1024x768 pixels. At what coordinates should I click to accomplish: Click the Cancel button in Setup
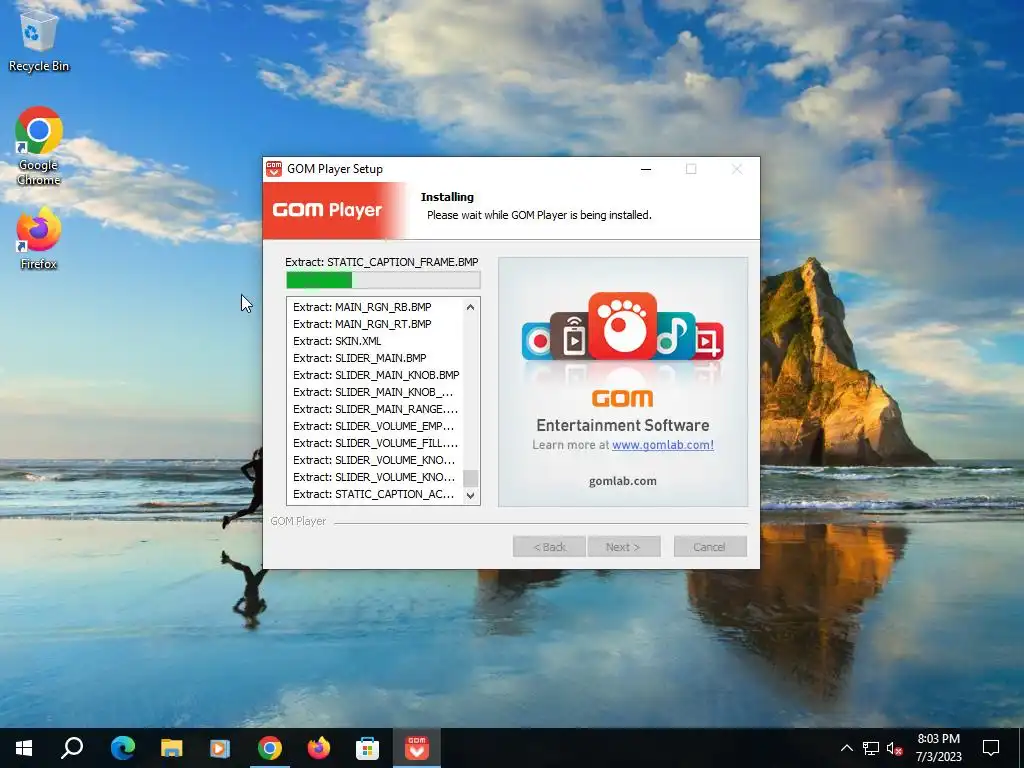[x=710, y=547]
